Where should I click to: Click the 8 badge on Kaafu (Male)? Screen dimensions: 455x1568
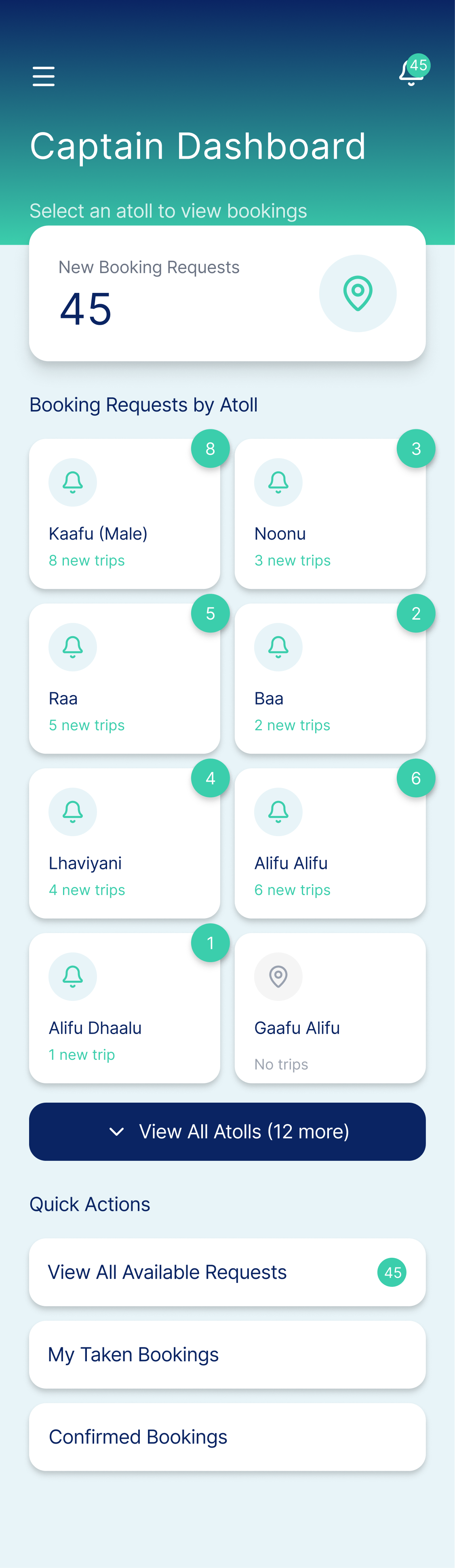pyautogui.click(x=210, y=449)
